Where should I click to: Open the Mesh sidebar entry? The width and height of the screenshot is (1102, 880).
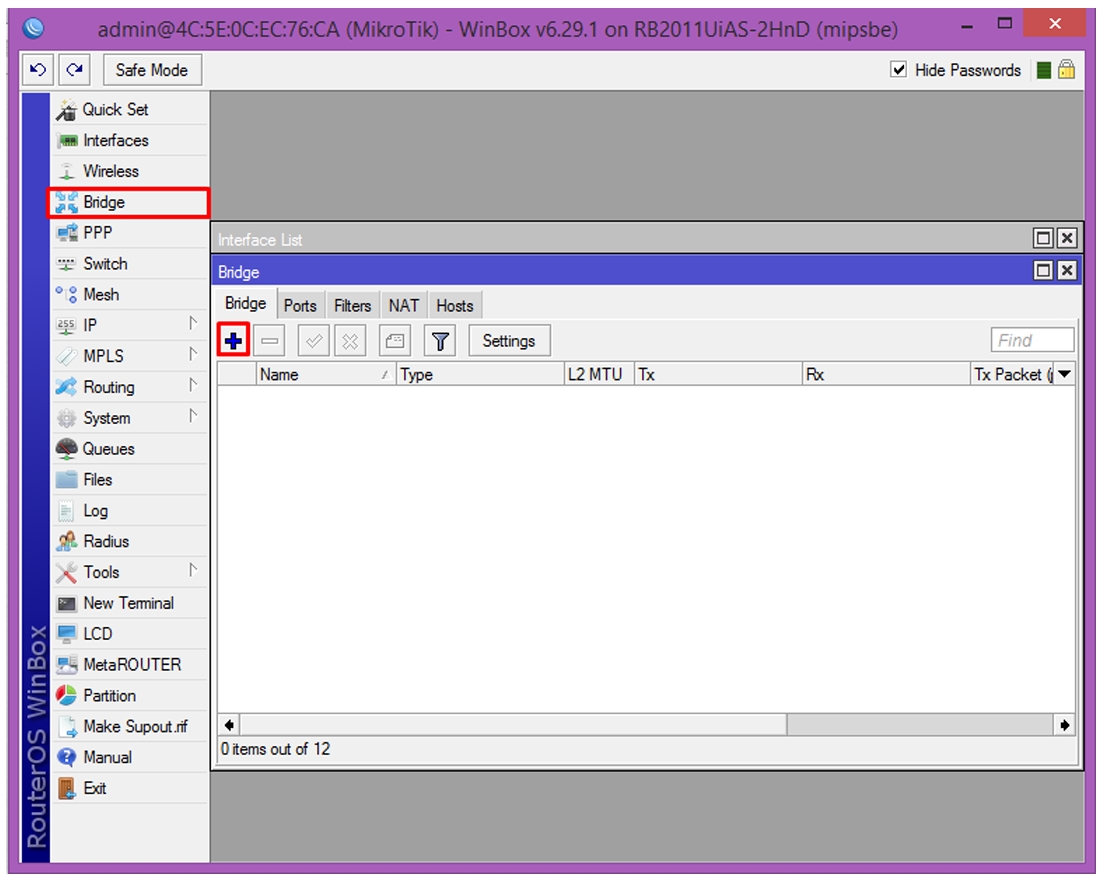(131, 295)
